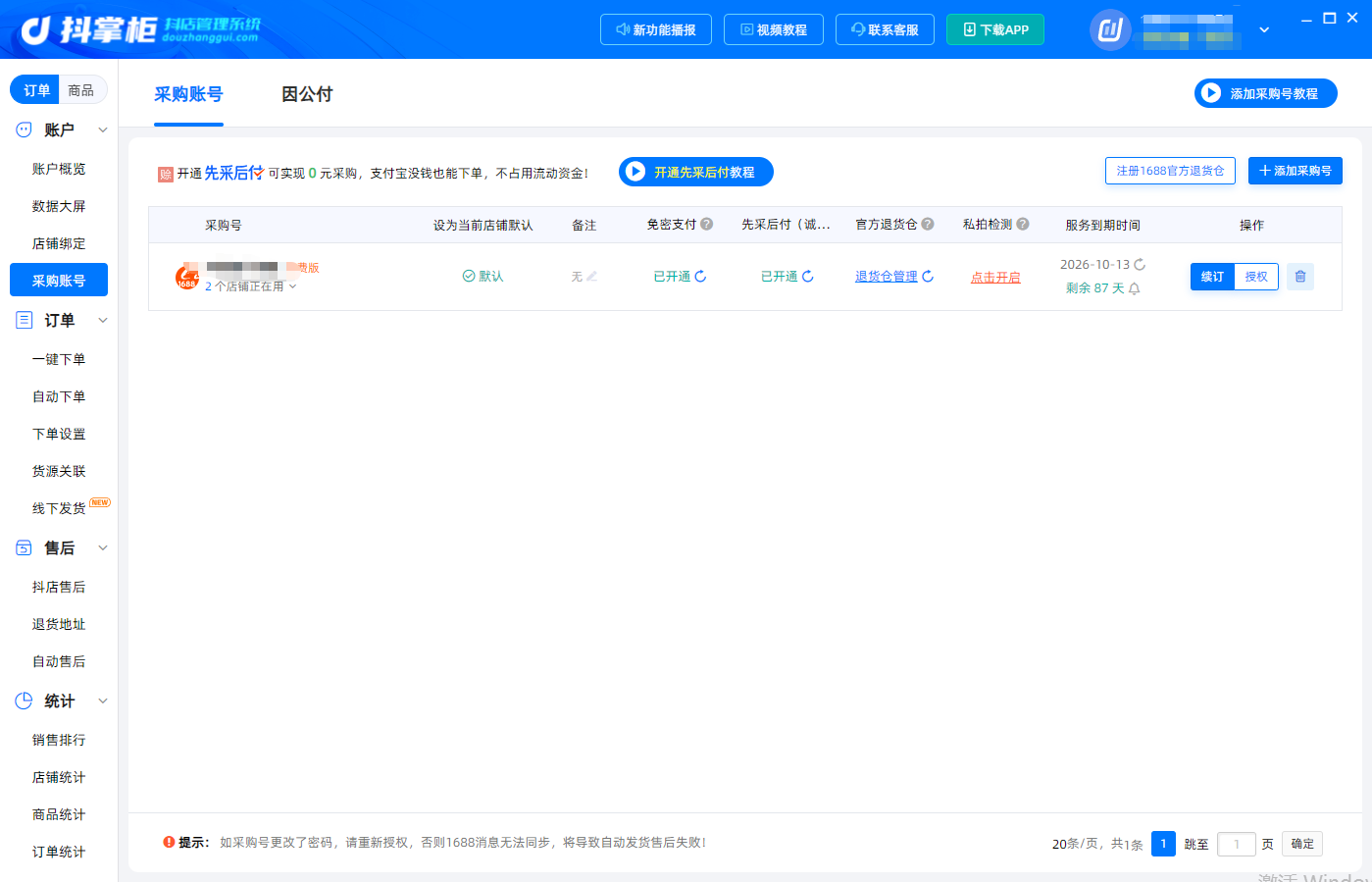Click the 添加采购号 button

click(1296, 171)
